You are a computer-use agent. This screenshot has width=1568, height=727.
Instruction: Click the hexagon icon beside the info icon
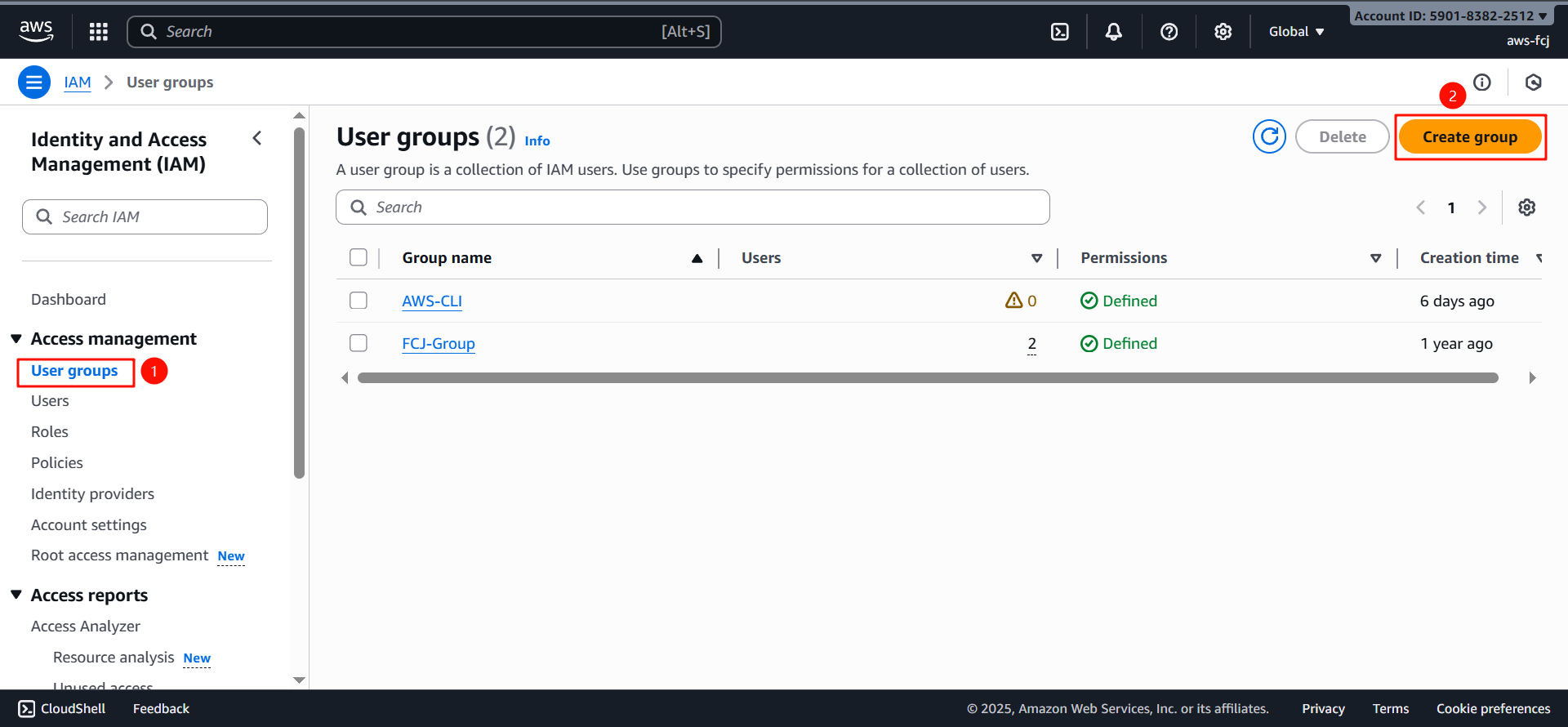pyautogui.click(x=1533, y=82)
